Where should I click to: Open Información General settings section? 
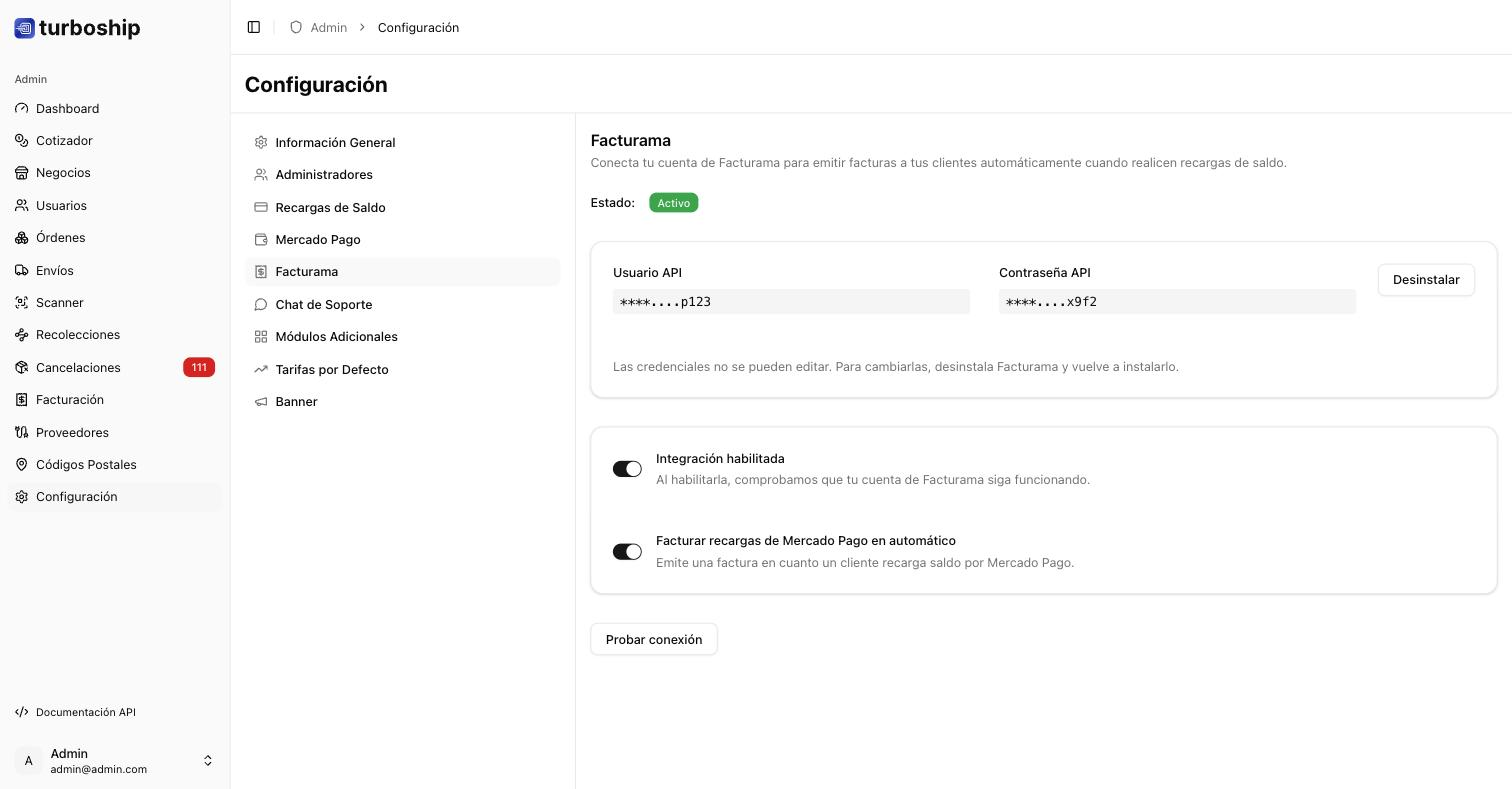pyautogui.click(x=402, y=143)
